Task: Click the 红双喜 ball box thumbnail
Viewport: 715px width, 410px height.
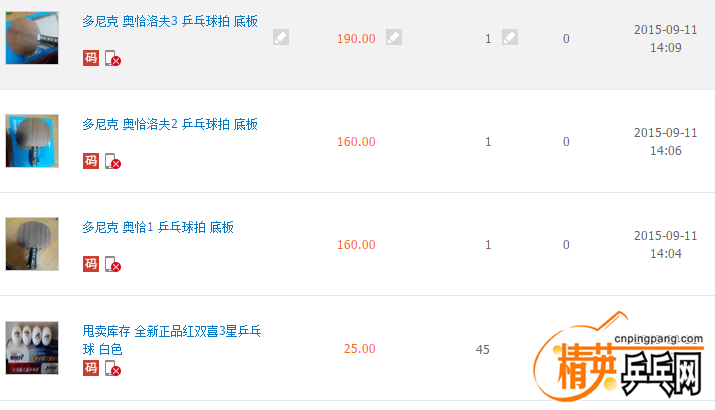Action: (32, 348)
